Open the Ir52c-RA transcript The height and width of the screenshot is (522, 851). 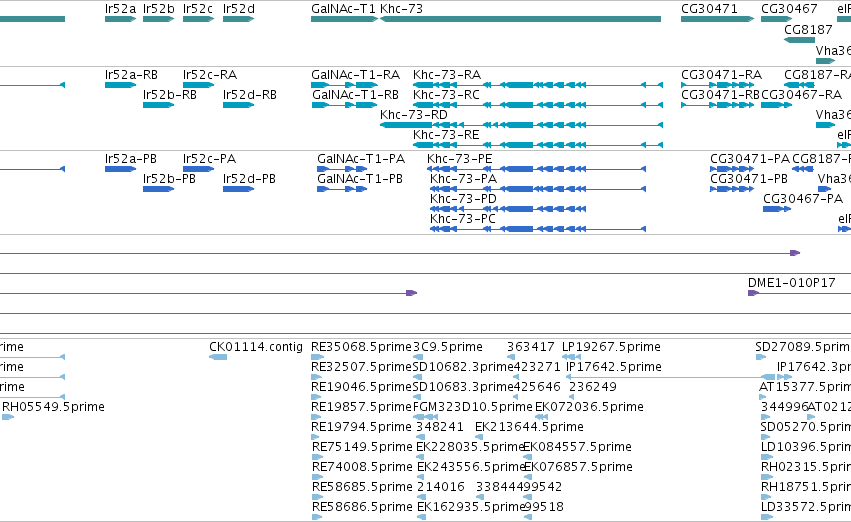pyautogui.click(x=199, y=85)
